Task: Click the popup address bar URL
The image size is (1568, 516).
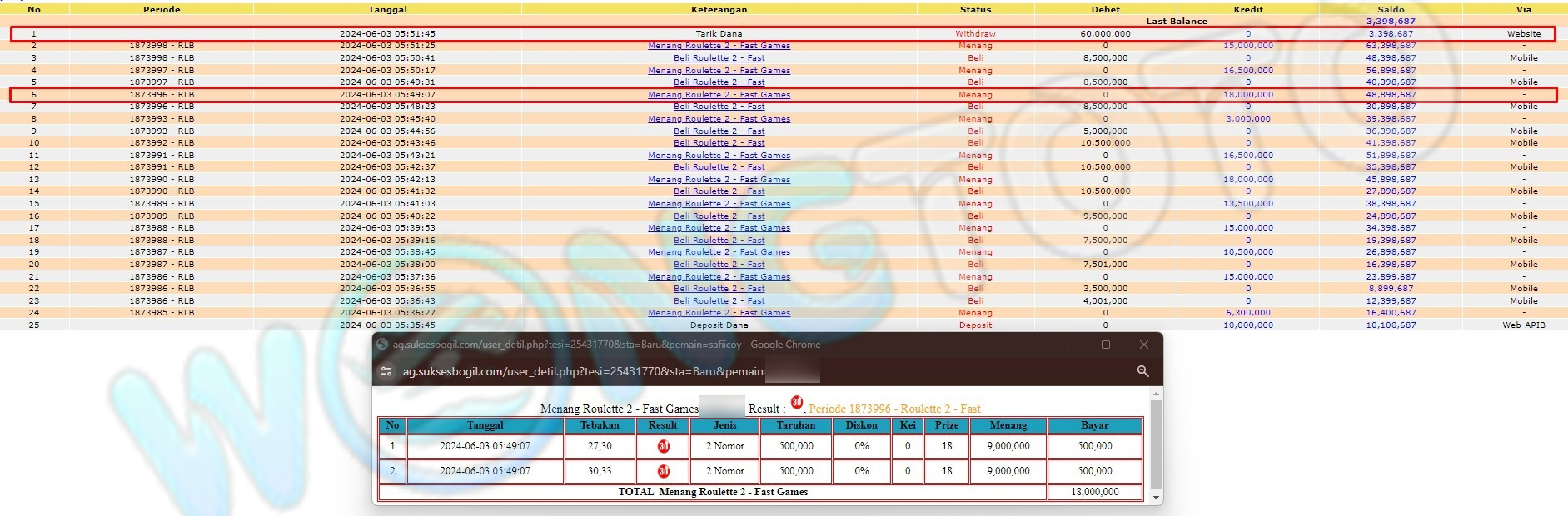Action: click(583, 371)
